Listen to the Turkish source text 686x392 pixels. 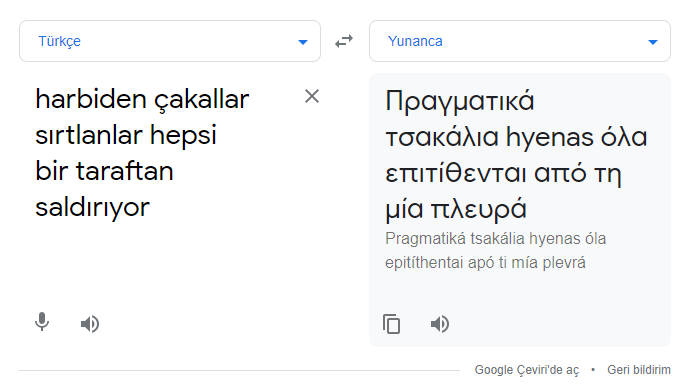[90, 324]
